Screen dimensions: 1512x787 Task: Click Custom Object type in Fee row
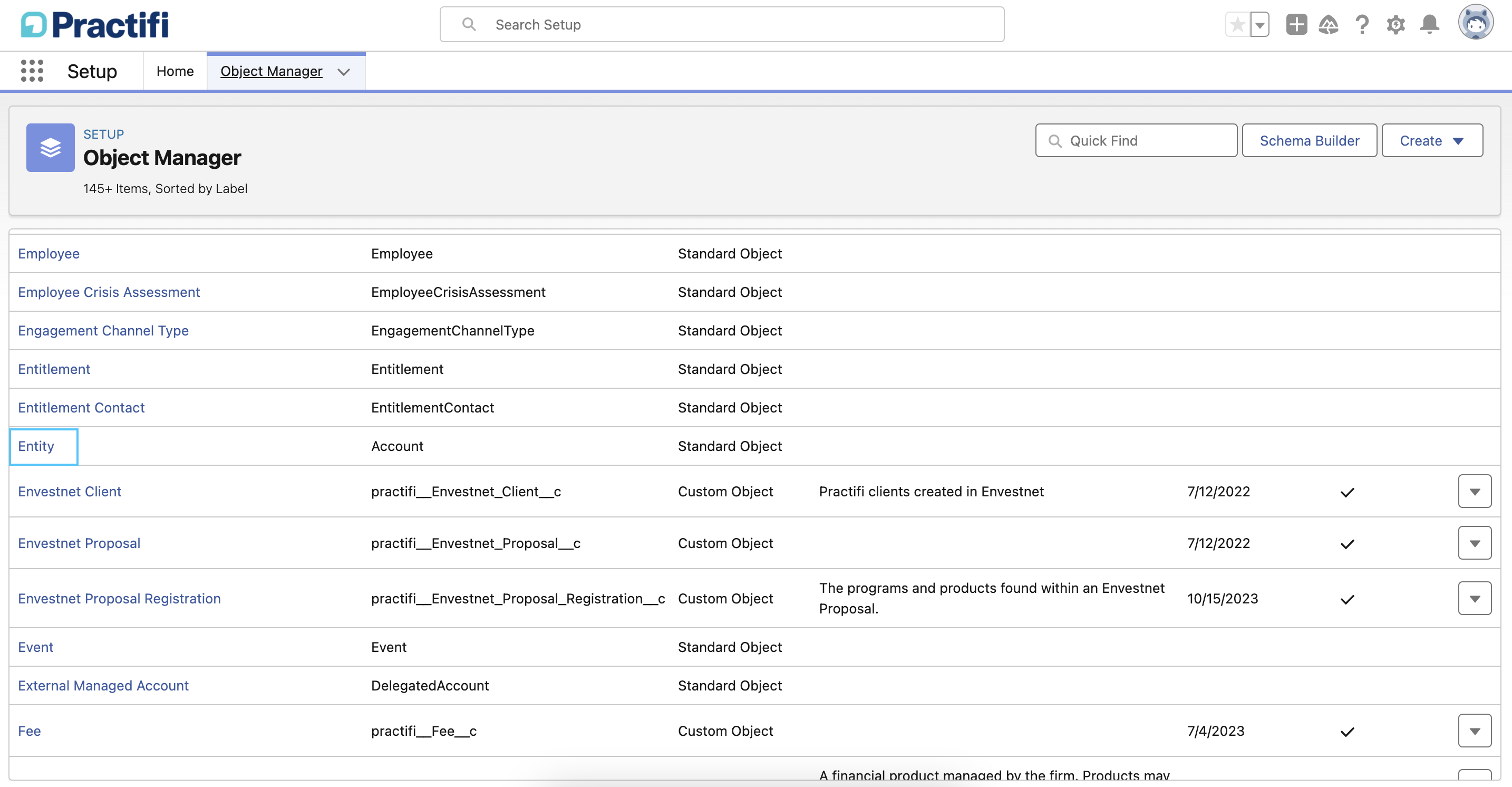(x=725, y=731)
